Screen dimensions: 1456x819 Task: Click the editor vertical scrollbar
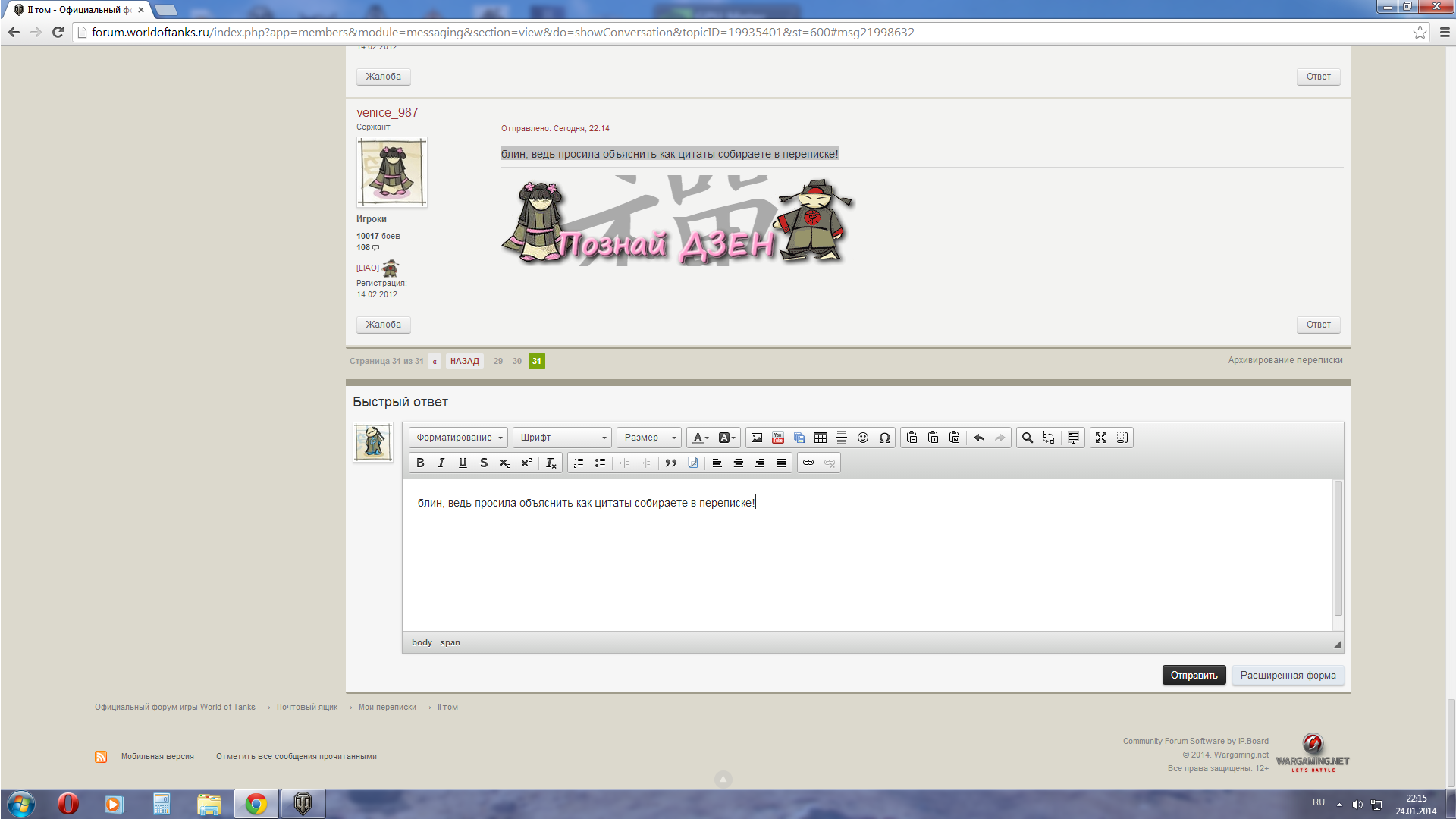click(x=1338, y=548)
